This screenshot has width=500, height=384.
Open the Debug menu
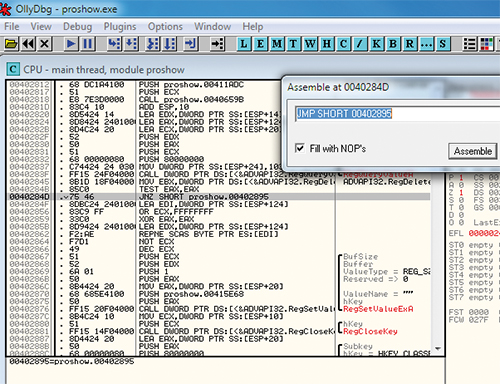(77, 26)
